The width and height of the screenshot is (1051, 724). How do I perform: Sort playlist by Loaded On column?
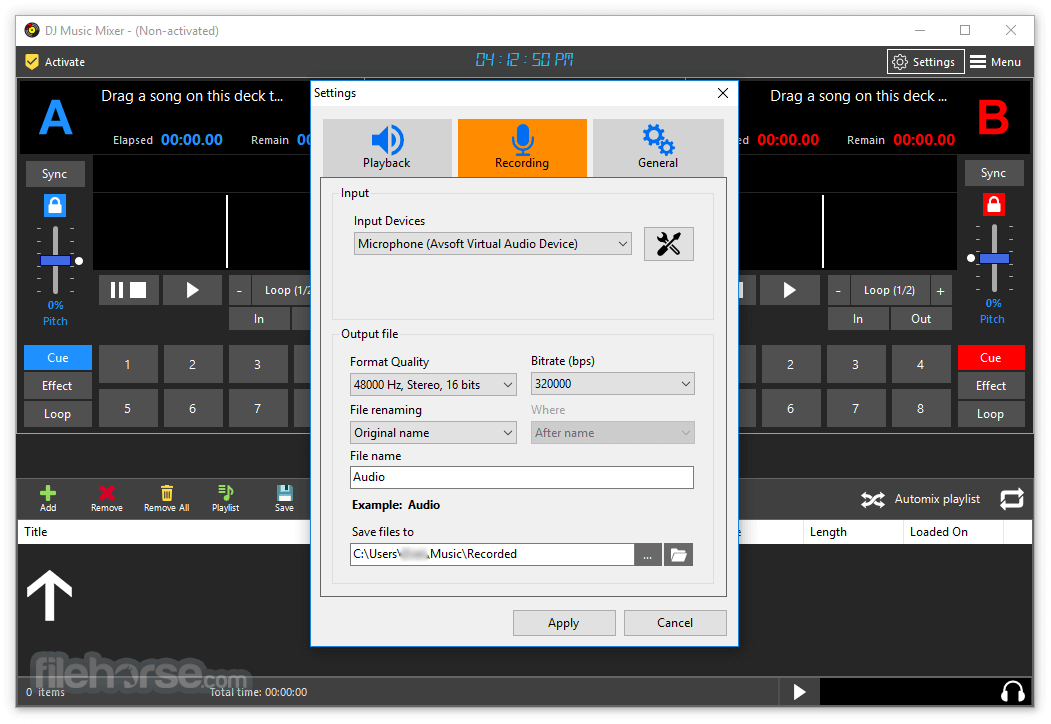953,532
